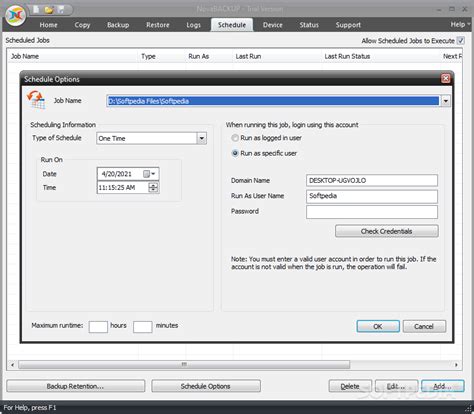
Task: Expand the Job Name dropdown
Action: pyautogui.click(x=446, y=101)
